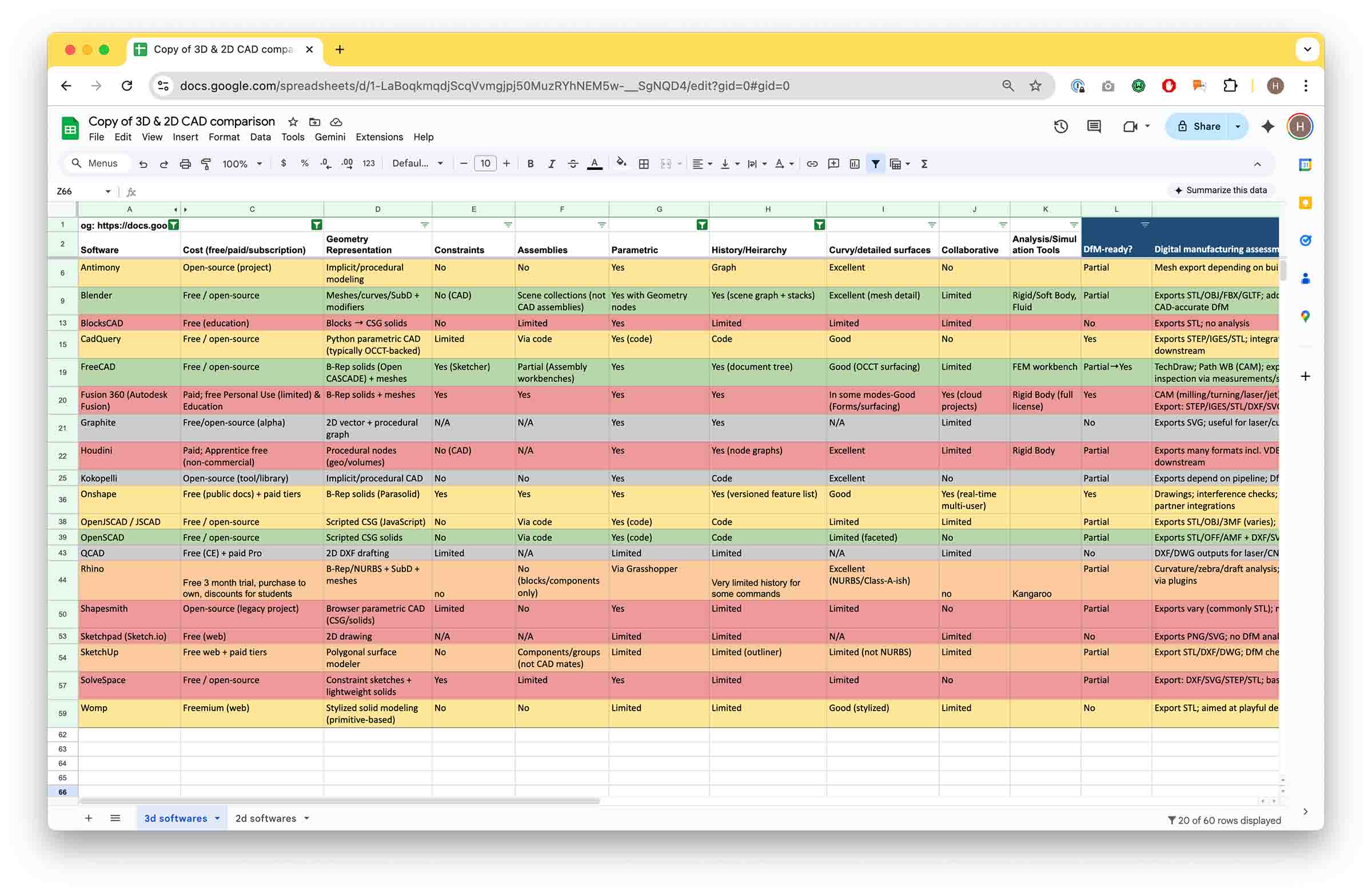The image size is (1372, 893).
Task: Click the paint format roller icon
Action: (206, 164)
